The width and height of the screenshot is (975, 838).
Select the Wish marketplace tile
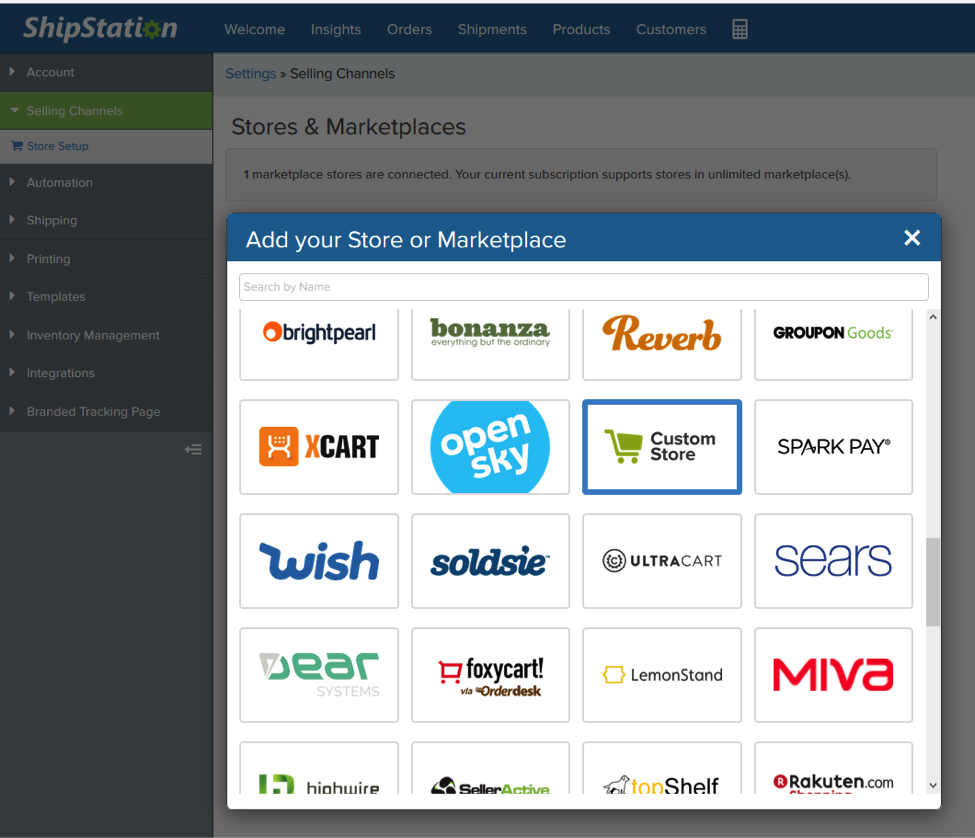319,561
